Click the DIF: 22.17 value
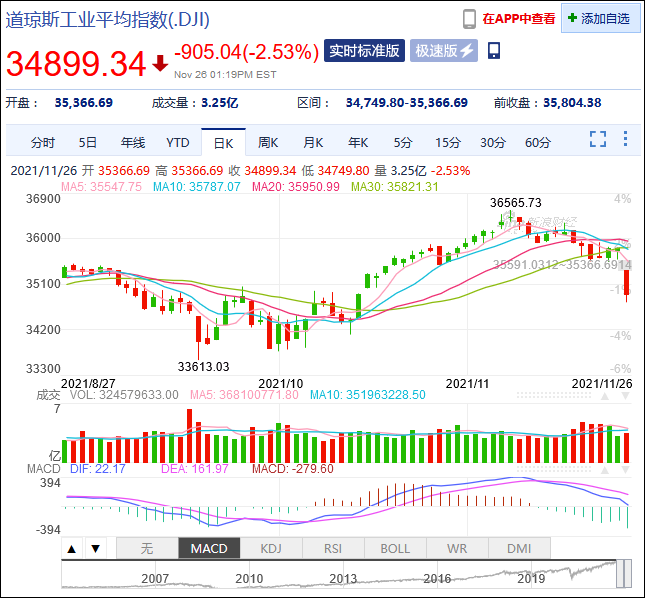The width and height of the screenshot is (645, 598). [x=97, y=468]
